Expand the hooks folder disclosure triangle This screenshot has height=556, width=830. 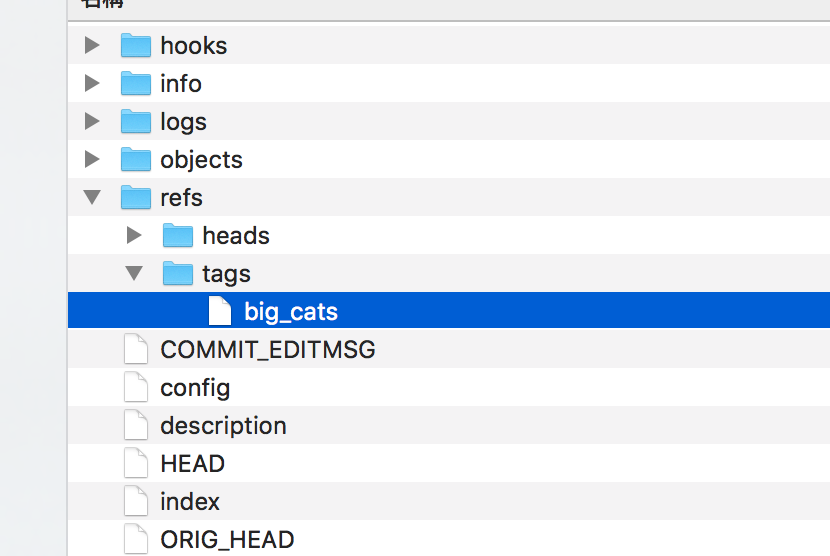(x=93, y=45)
